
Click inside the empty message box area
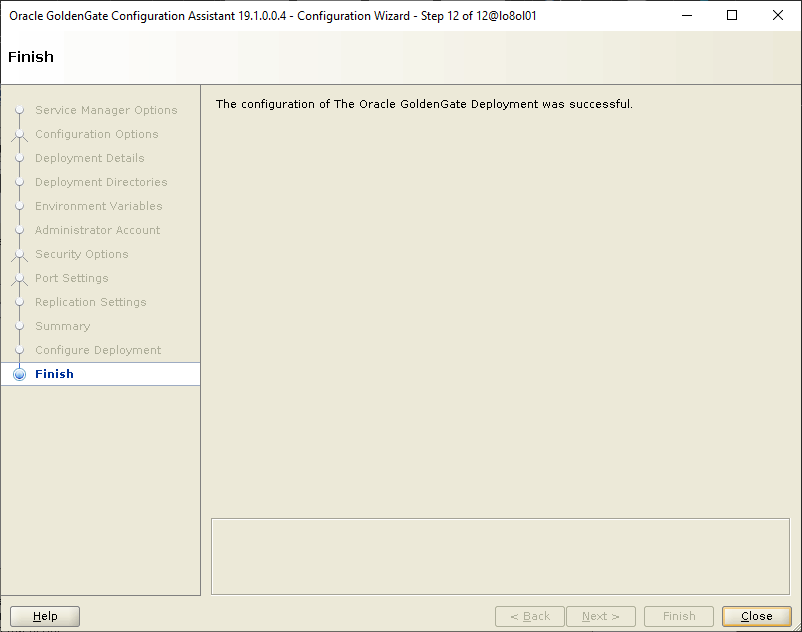500,556
